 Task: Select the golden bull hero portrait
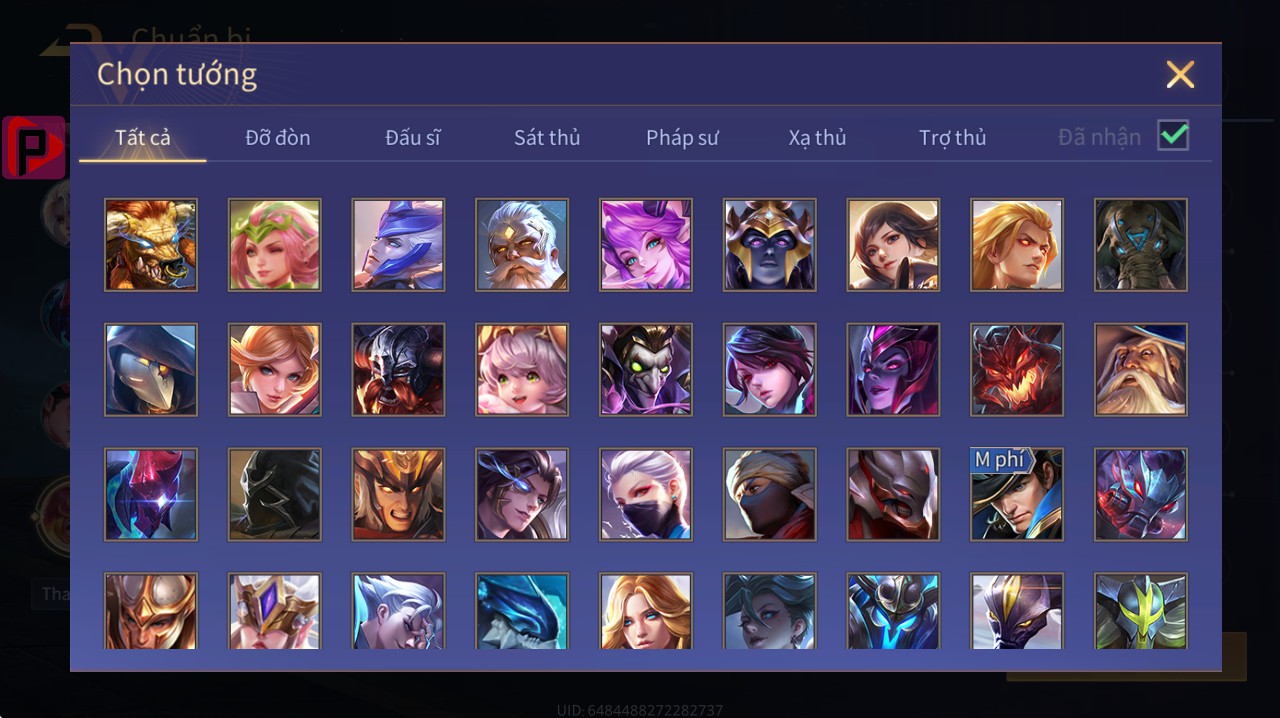point(151,245)
